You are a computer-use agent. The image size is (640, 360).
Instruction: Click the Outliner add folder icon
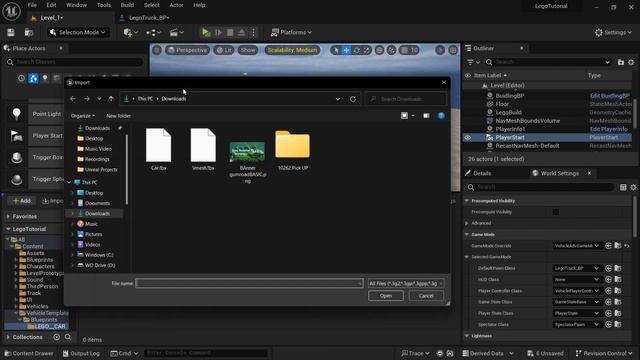click(x=621, y=62)
